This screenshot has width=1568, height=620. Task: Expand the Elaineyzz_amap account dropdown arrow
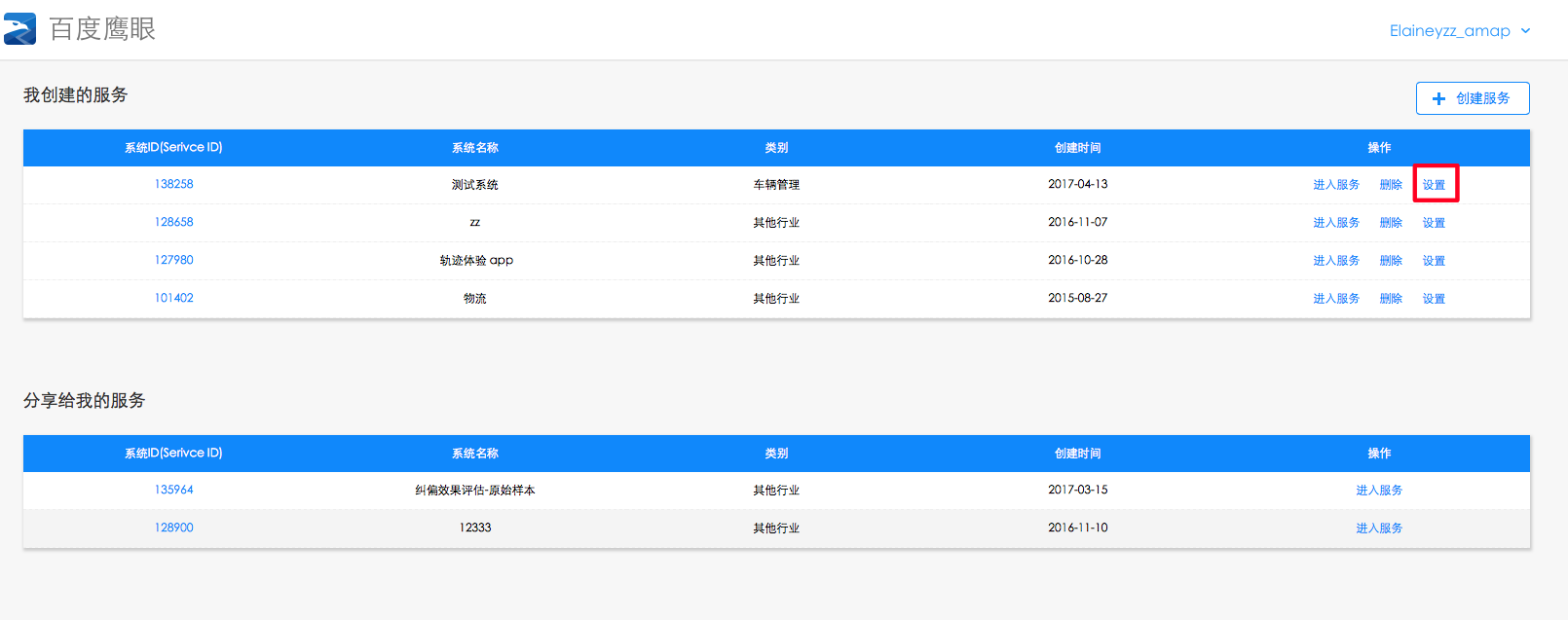(x=1525, y=31)
